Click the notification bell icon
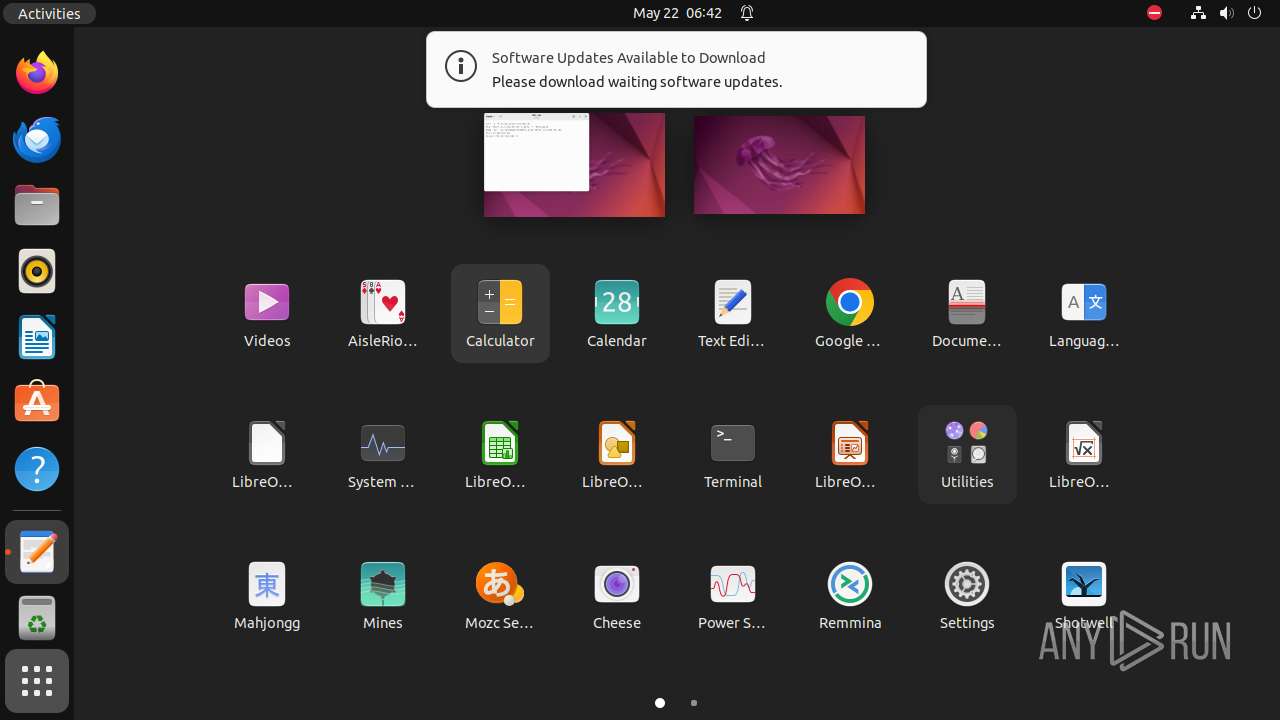Image resolution: width=1280 pixels, height=720 pixels. (x=747, y=13)
